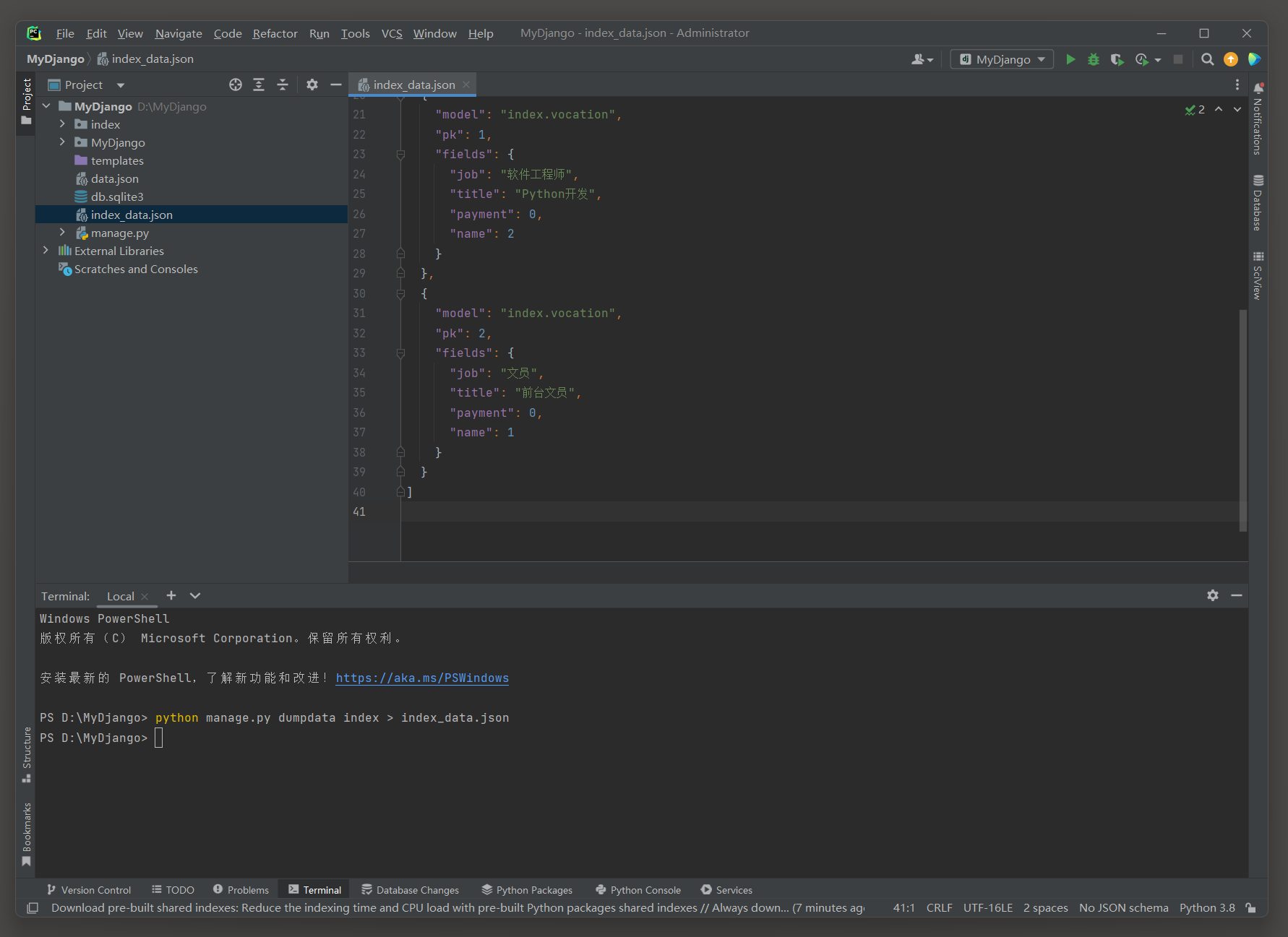
Task: Select opened file target icon in Project
Action: (236, 85)
